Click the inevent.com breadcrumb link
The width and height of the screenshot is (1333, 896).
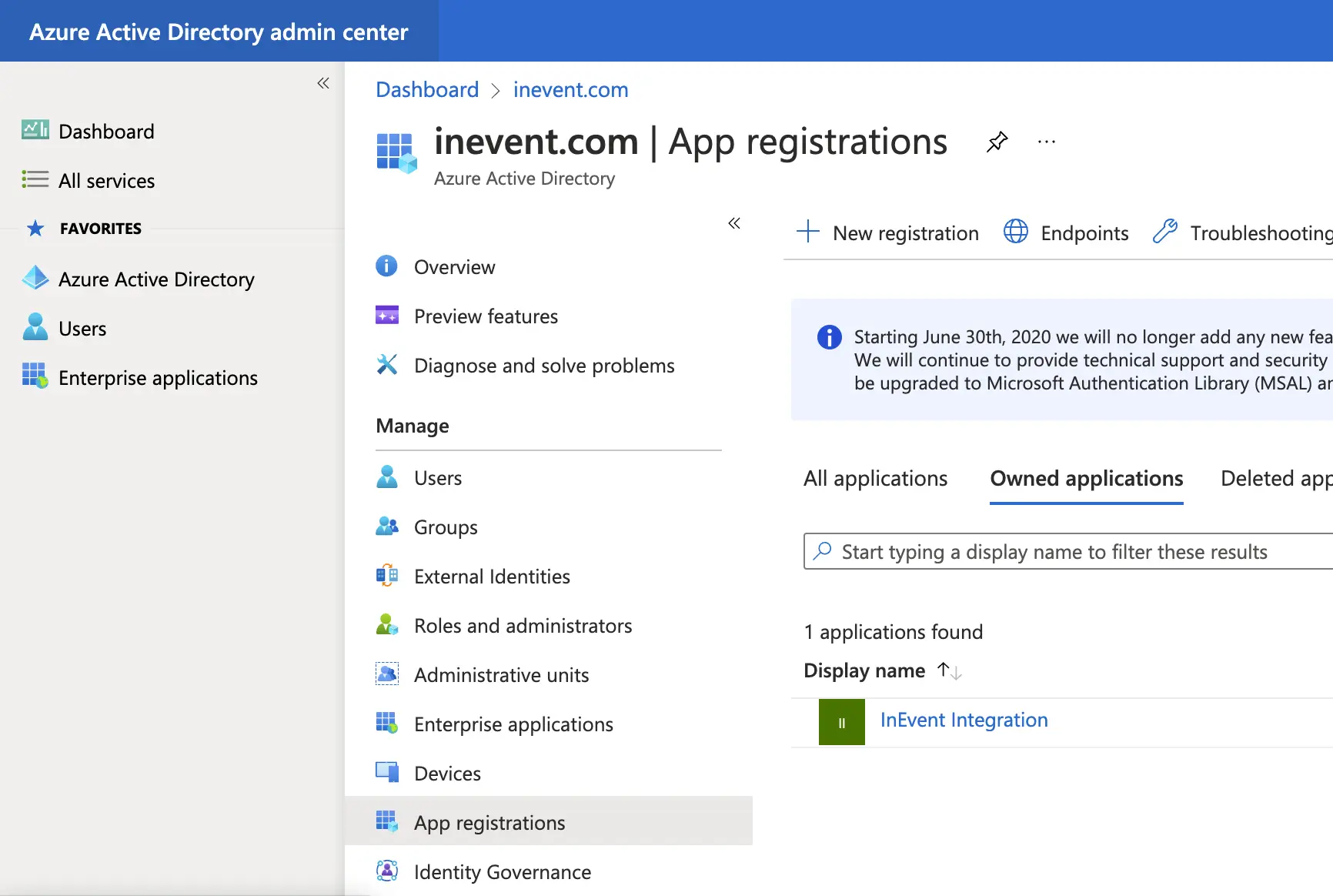point(570,89)
